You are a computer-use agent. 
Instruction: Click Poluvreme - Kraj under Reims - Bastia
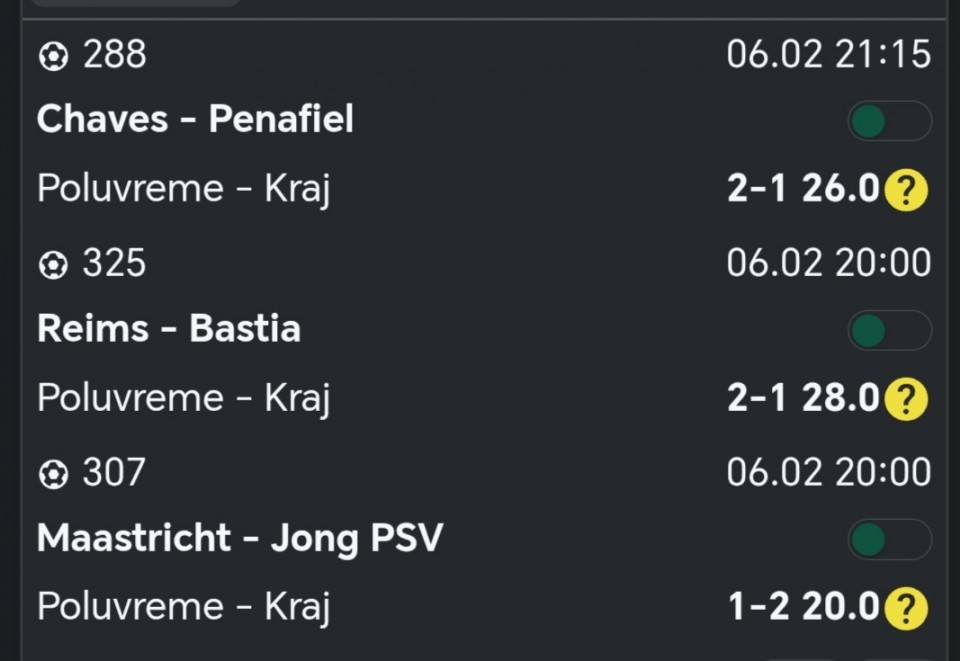click(x=183, y=398)
